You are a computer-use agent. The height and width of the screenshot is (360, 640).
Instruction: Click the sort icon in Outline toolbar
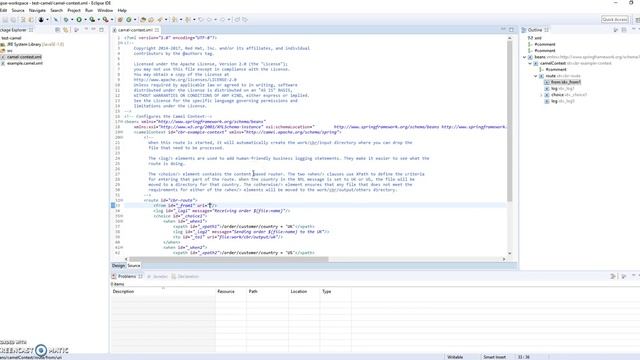616,30
